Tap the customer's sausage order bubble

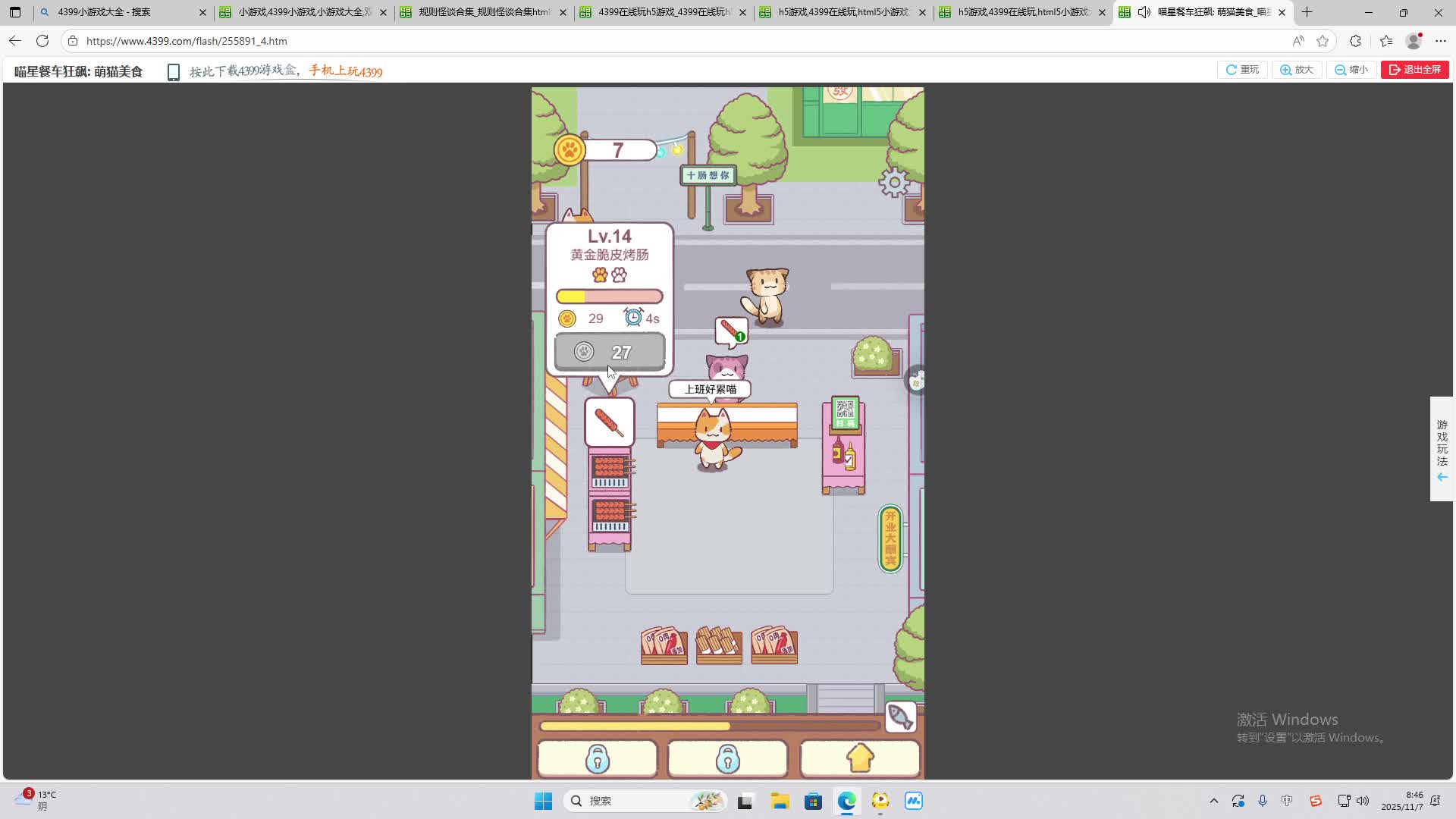click(x=731, y=331)
